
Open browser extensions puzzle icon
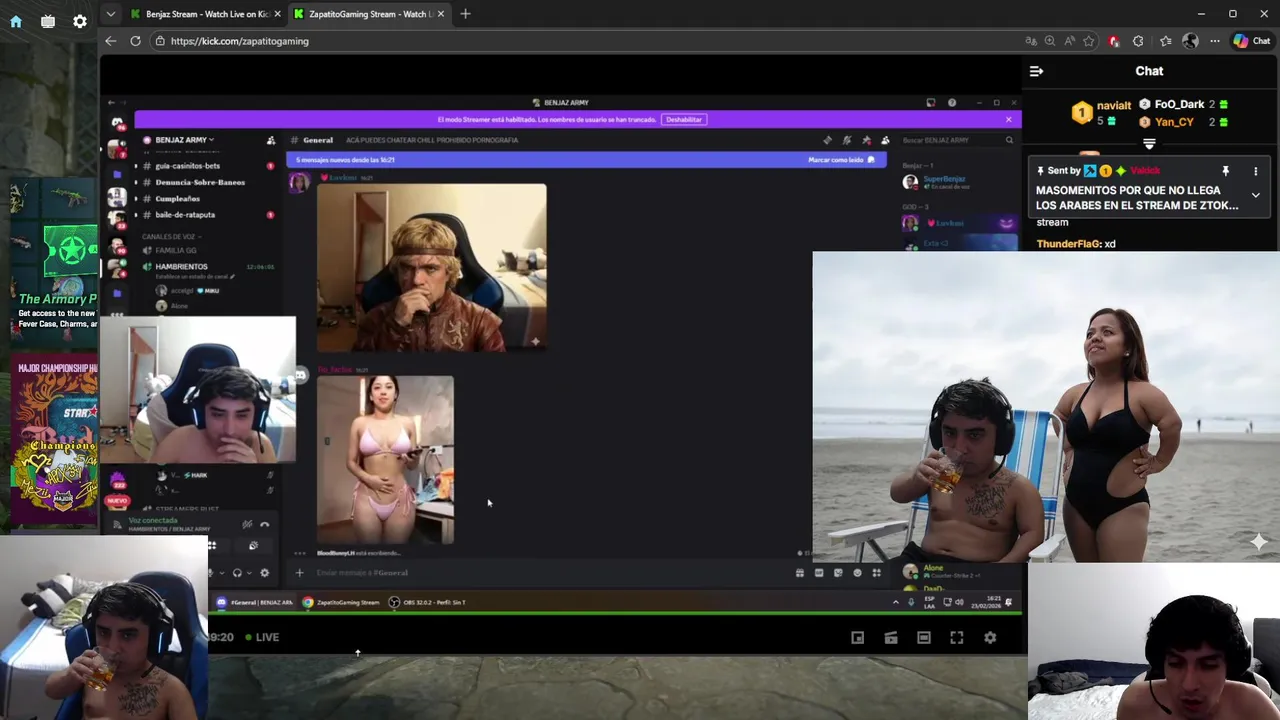(x=1138, y=41)
